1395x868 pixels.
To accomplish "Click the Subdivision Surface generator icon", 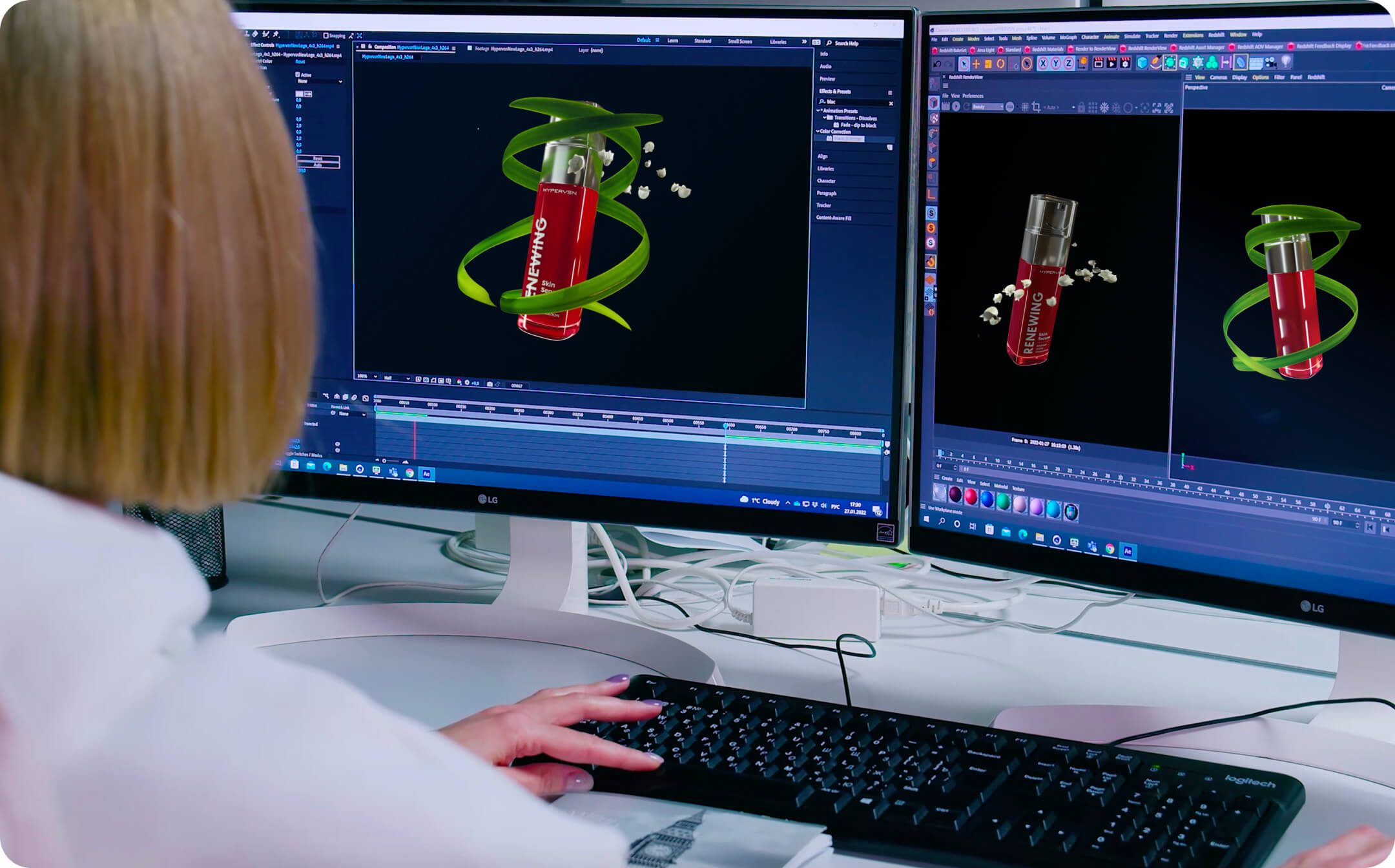I will click(x=1170, y=63).
